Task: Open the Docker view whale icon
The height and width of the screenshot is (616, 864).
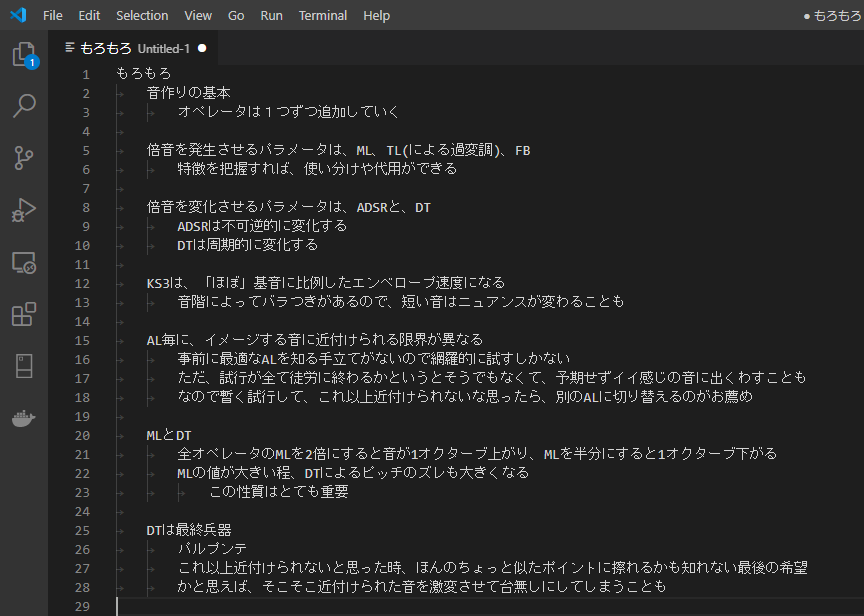Action: 24,418
